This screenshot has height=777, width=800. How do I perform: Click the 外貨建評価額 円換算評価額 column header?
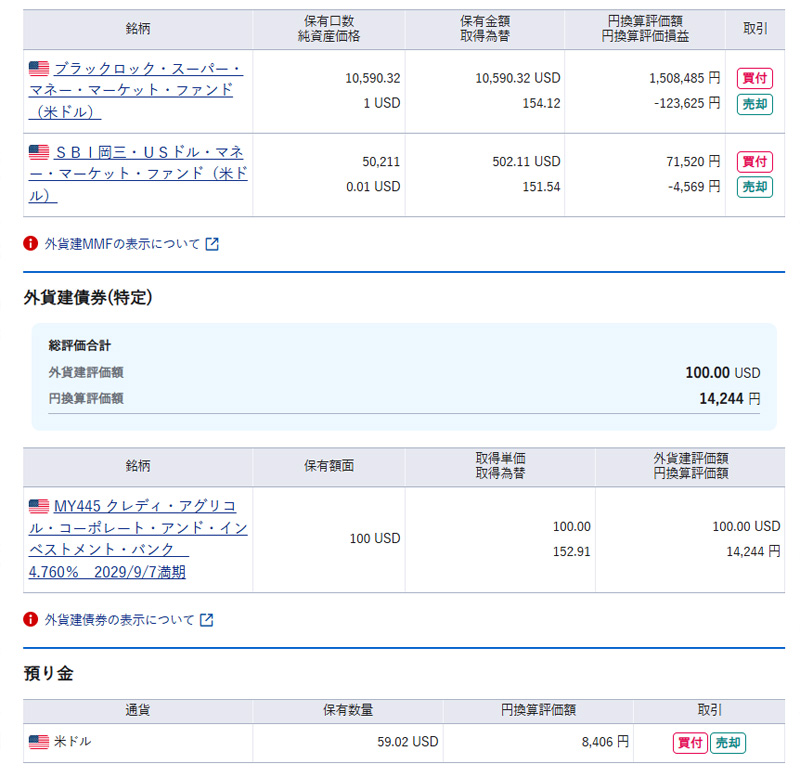(691, 466)
